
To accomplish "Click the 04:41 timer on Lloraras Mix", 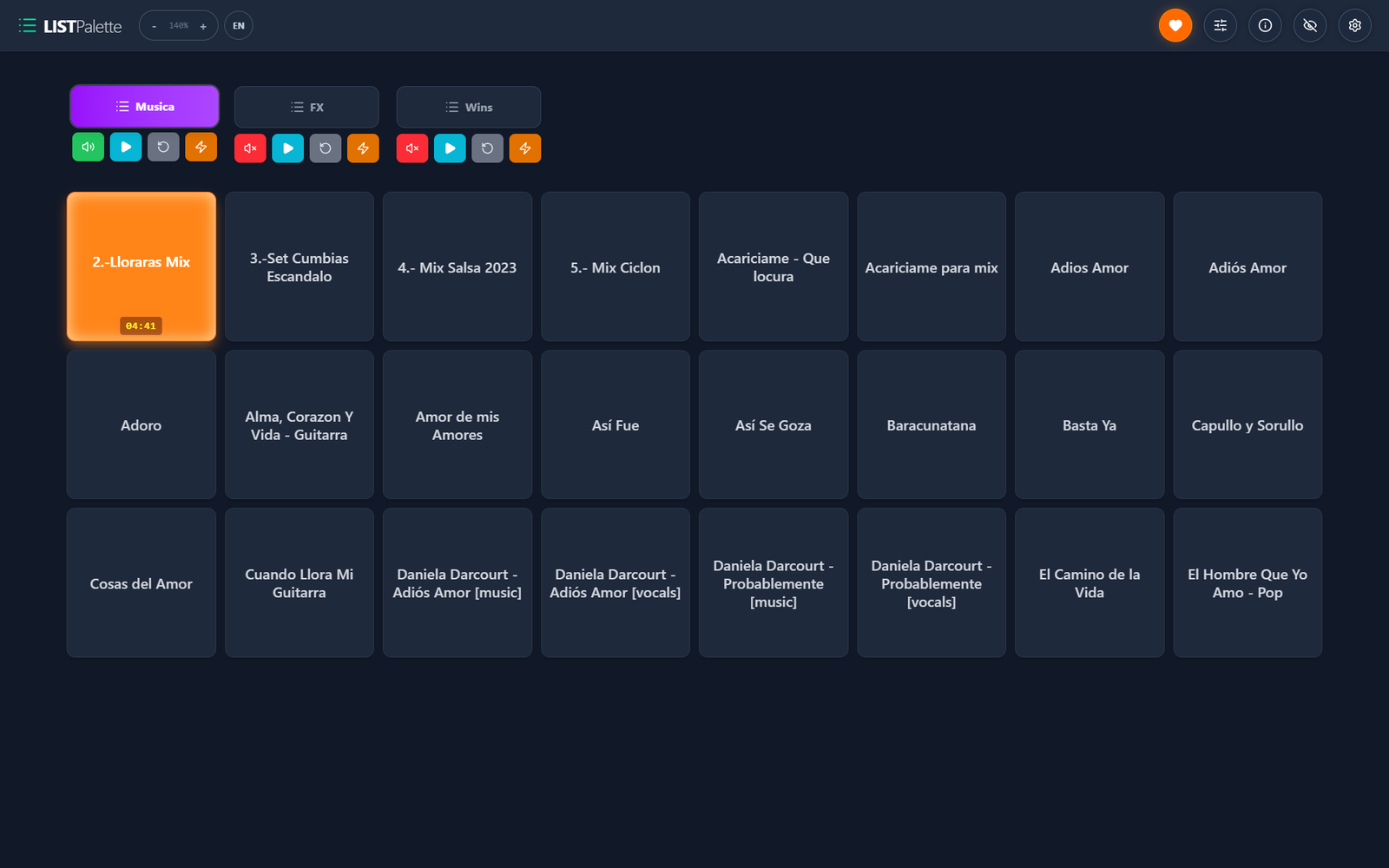I will click(x=141, y=325).
